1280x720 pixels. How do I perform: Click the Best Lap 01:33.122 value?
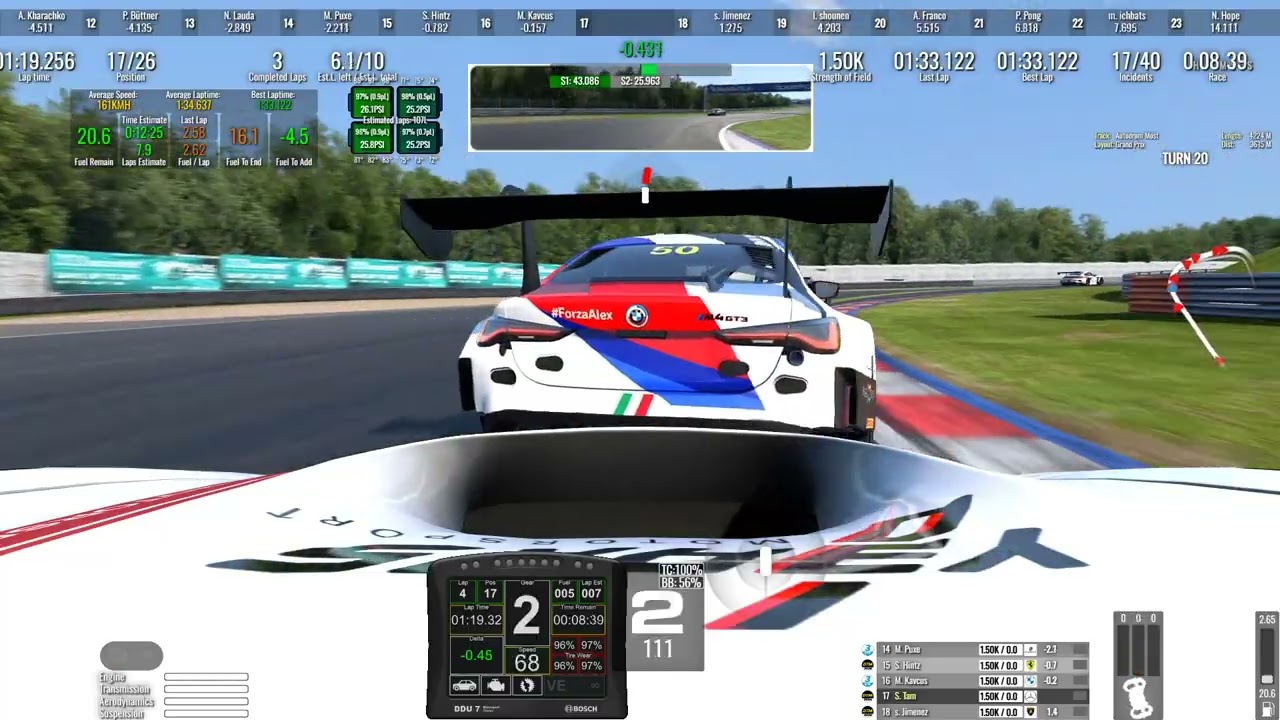pyautogui.click(x=1037, y=61)
